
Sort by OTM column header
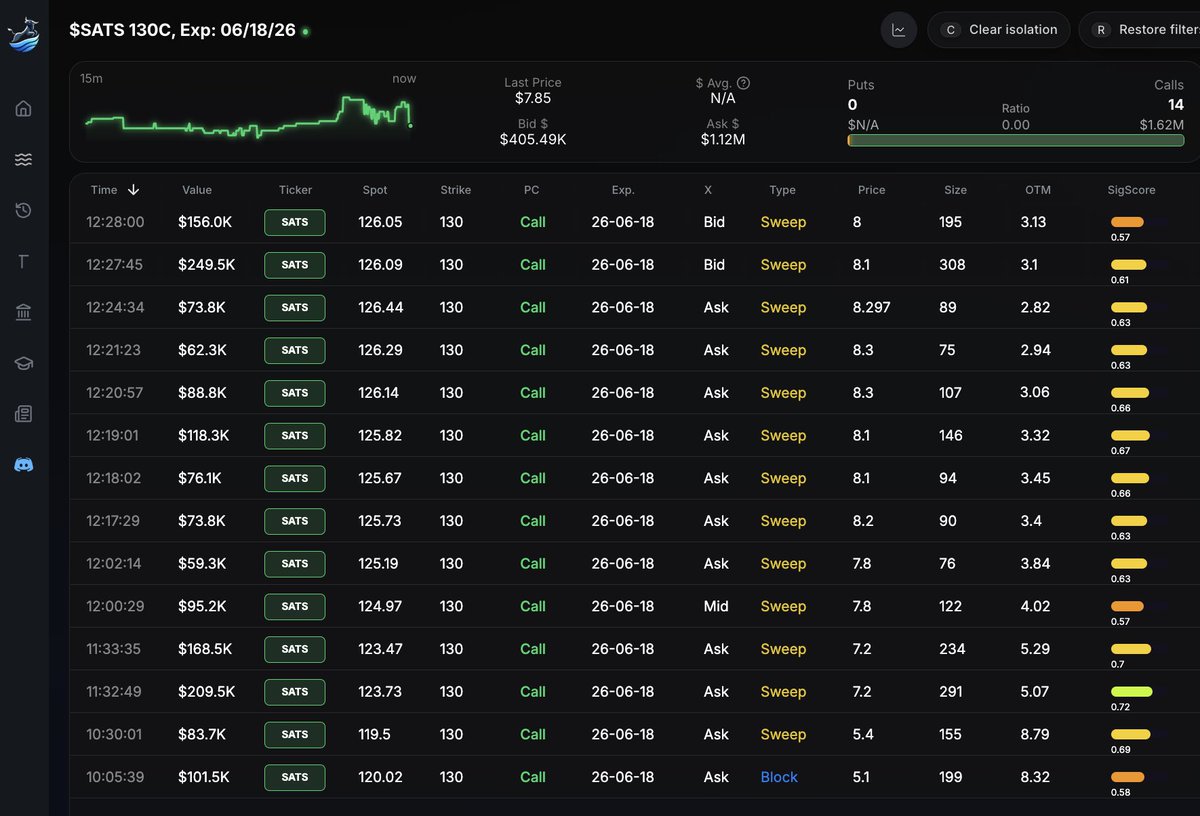[x=1038, y=190]
